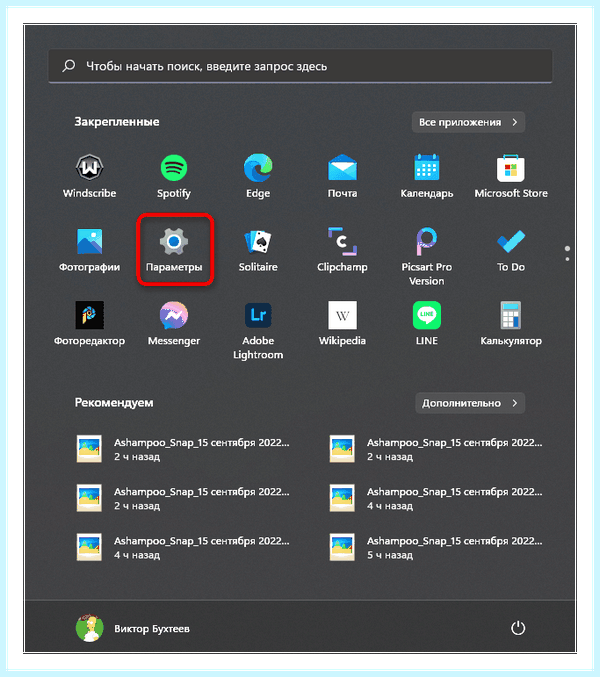Open the Календарь app
Image resolution: width=600 pixels, height=677 pixels.
[426, 176]
